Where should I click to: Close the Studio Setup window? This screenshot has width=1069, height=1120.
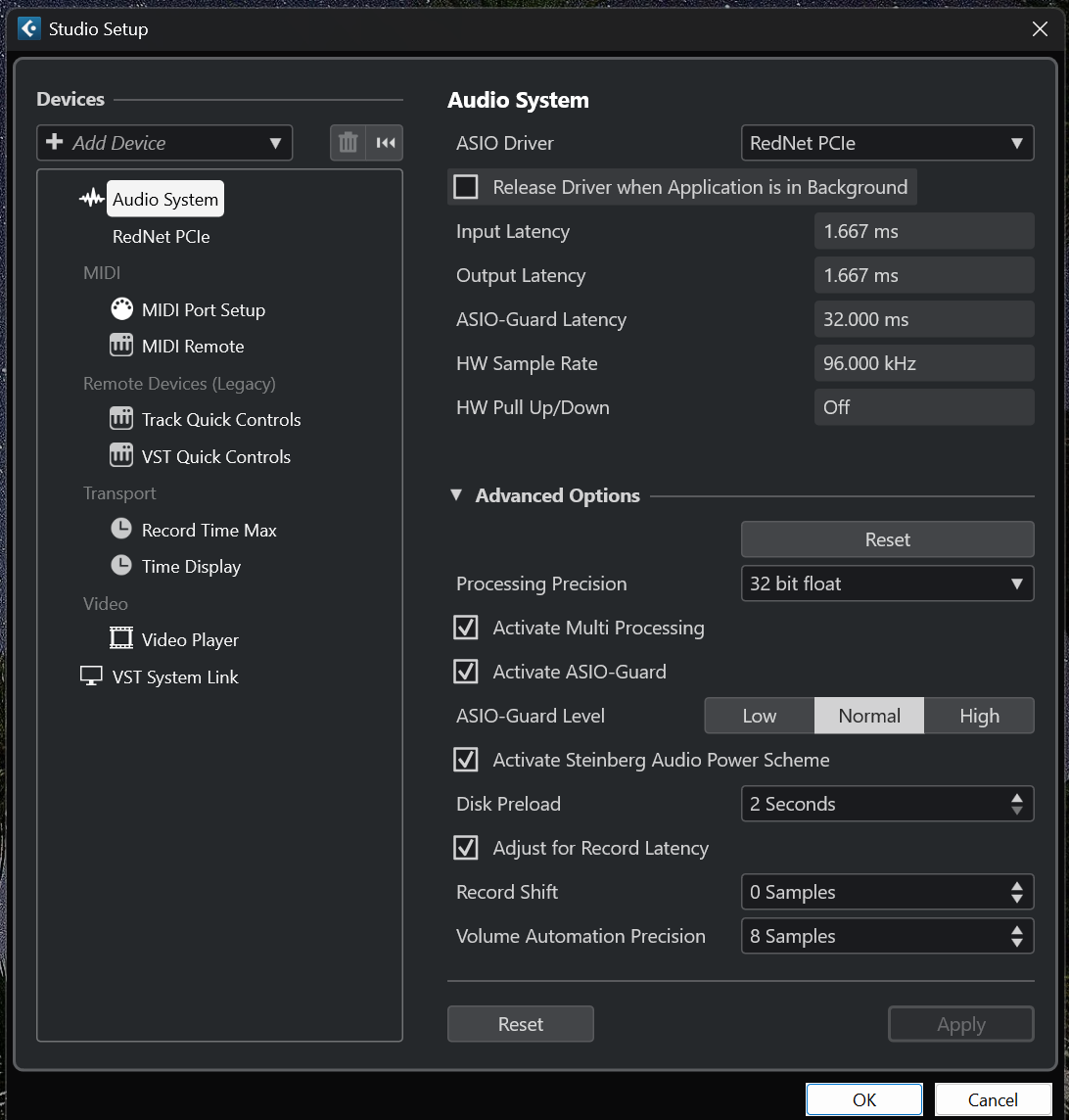tap(1040, 28)
